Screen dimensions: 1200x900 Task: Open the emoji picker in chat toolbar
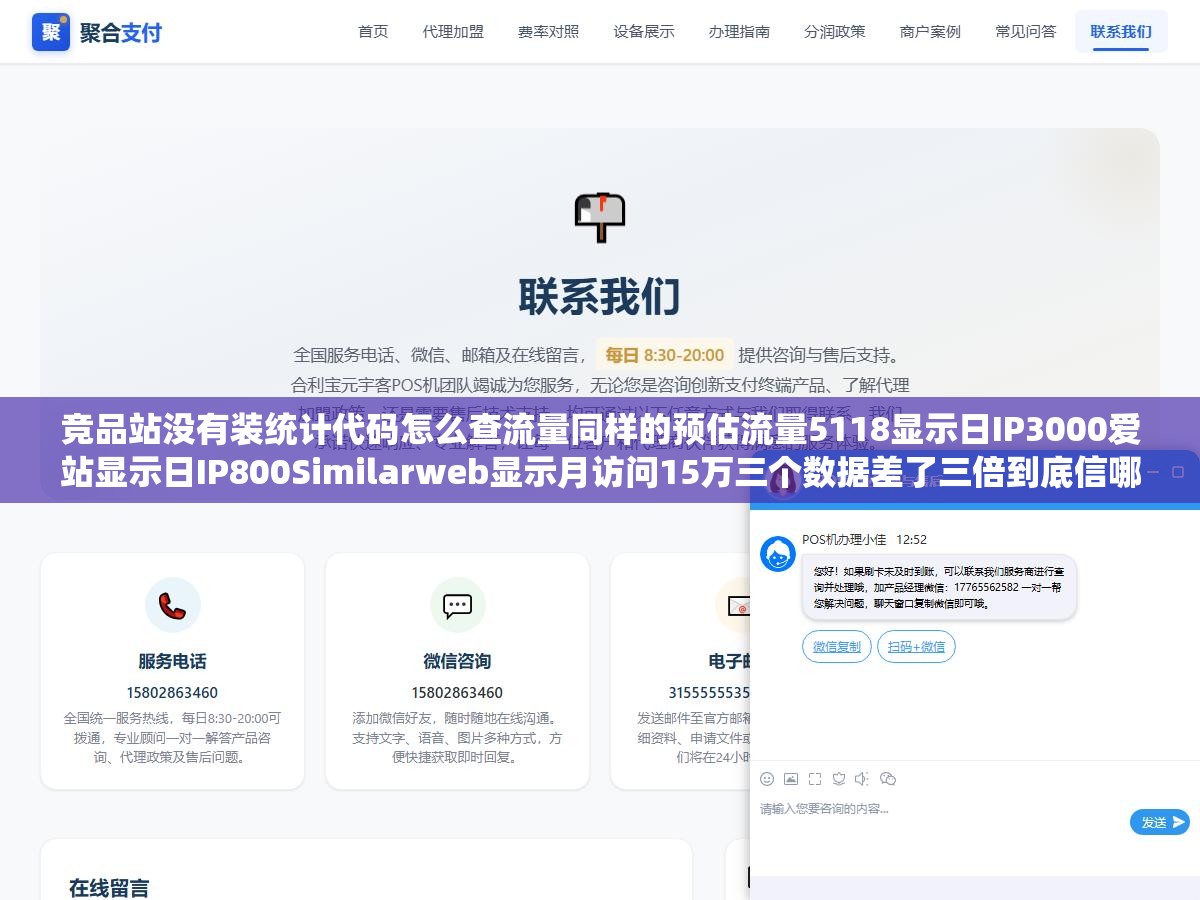[767, 779]
